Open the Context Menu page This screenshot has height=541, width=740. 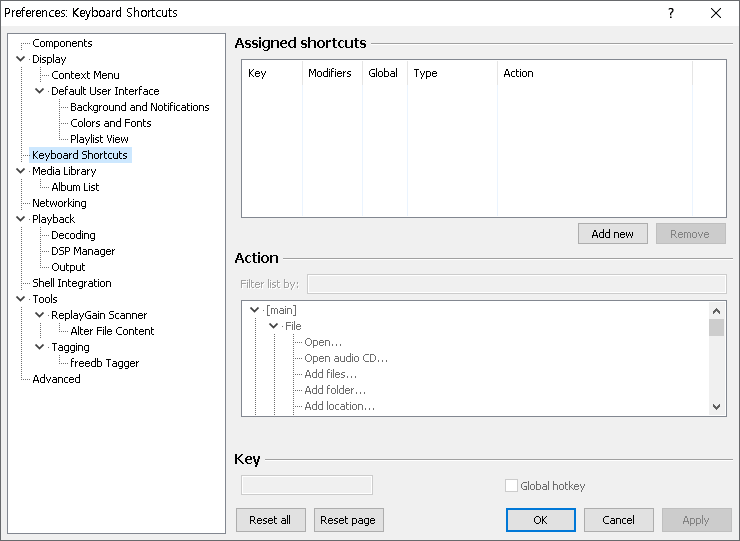coord(85,75)
